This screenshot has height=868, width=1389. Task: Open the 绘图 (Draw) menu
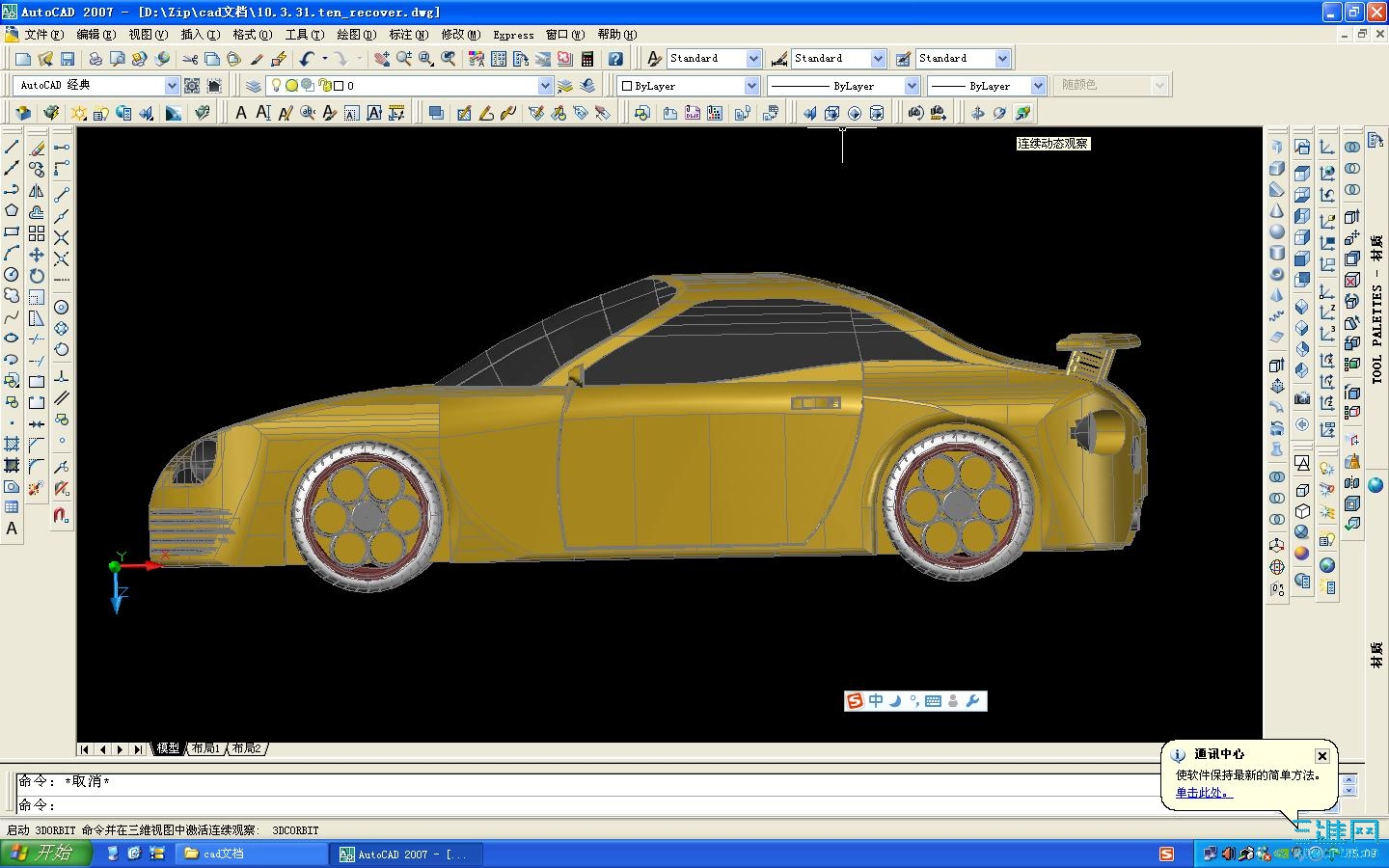click(355, 35)
